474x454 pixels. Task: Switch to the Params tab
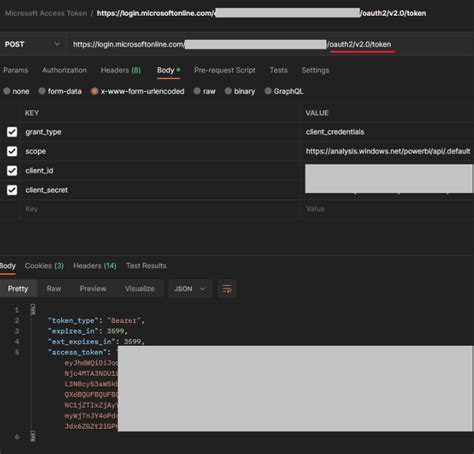click(x=16, y=70)
